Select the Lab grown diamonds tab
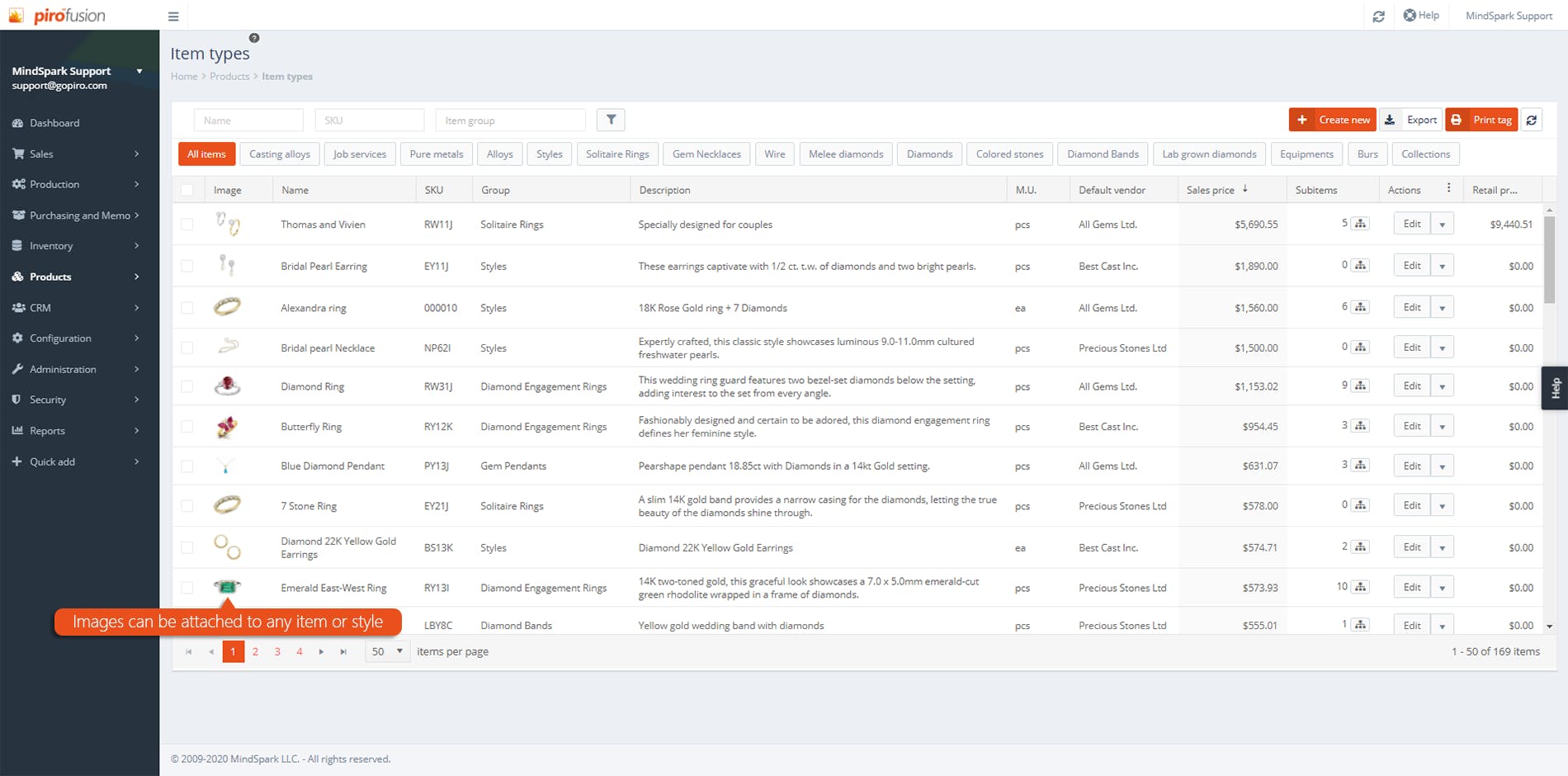Viewport: 1568px width, 776px height. [1209, 154]
